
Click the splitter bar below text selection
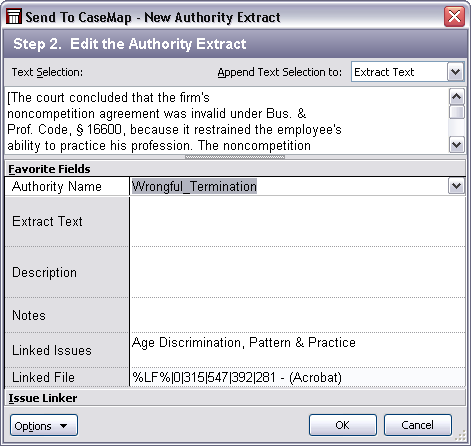(235, 157)
